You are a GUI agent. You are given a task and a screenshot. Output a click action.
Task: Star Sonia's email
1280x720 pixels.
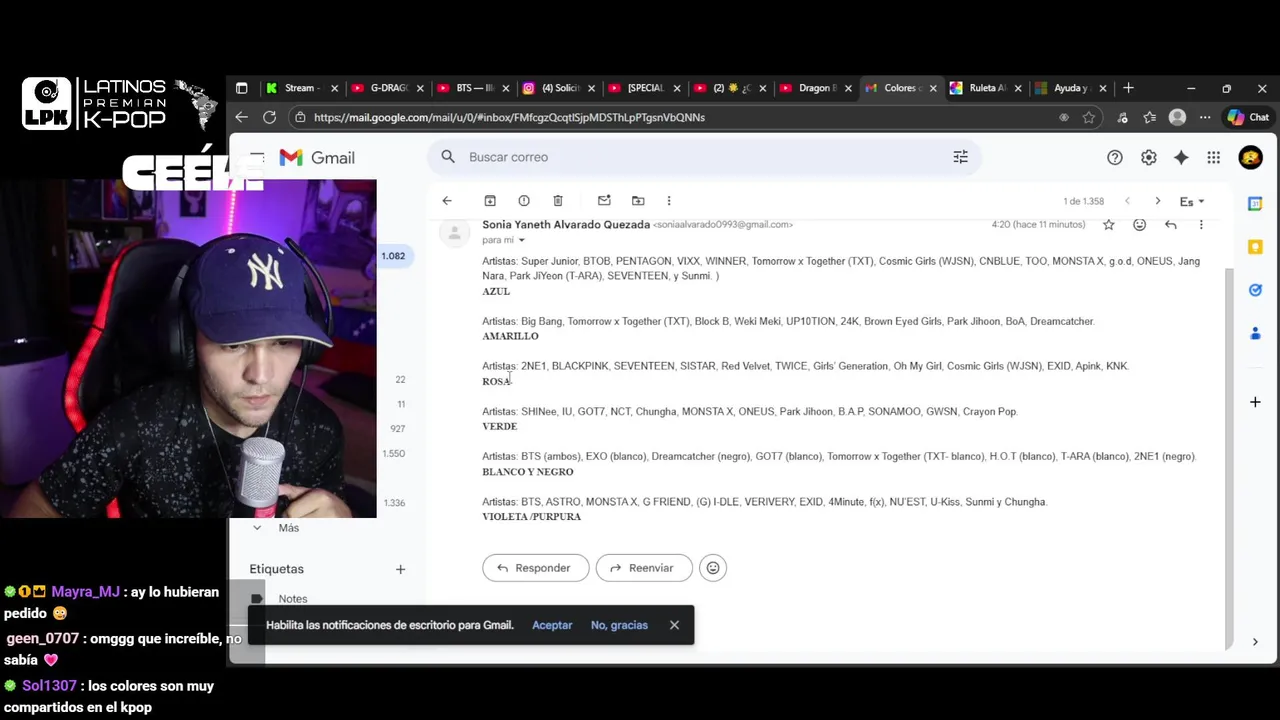(1108, 225)
